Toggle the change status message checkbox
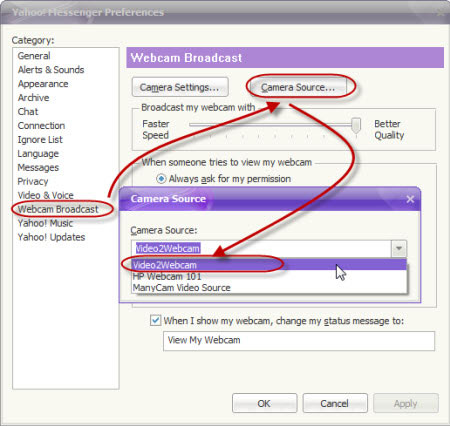The width and height of the screenshot is (450, 426). (155, 320)
